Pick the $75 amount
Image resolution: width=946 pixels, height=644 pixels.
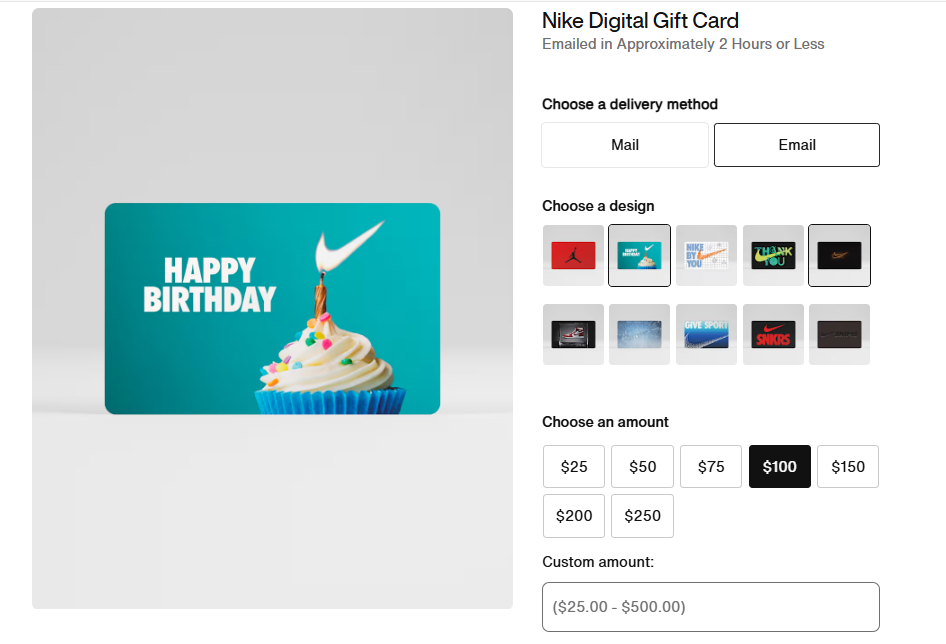(710, 466)
